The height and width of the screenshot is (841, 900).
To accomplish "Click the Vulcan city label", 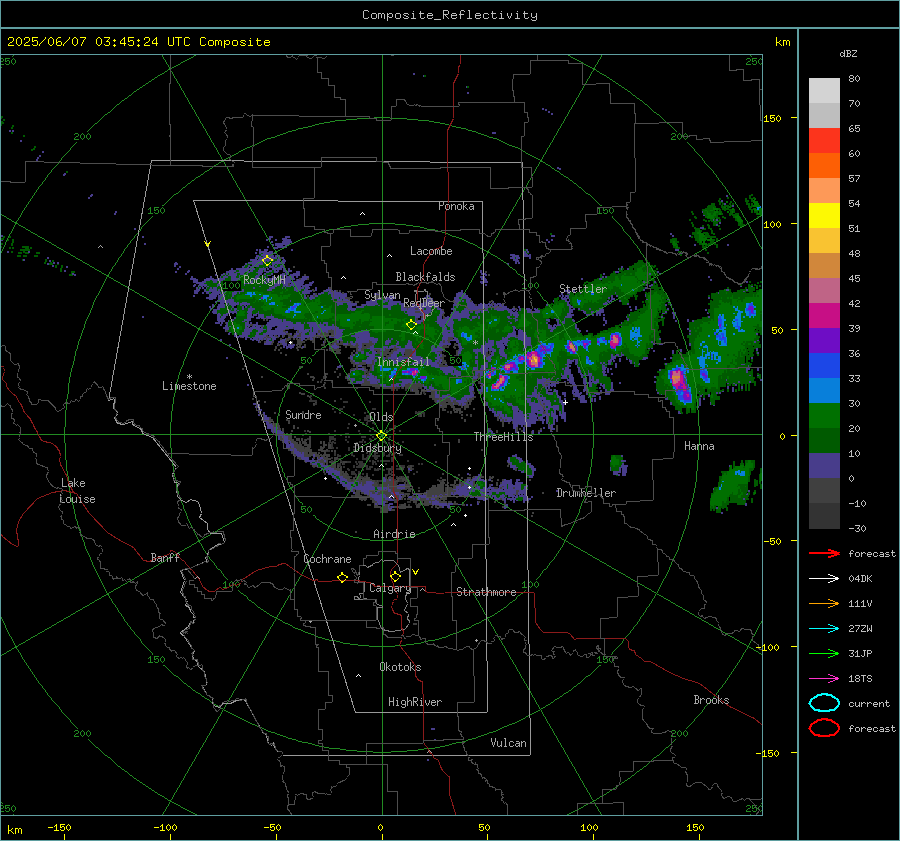I will (x=509, y=743).
